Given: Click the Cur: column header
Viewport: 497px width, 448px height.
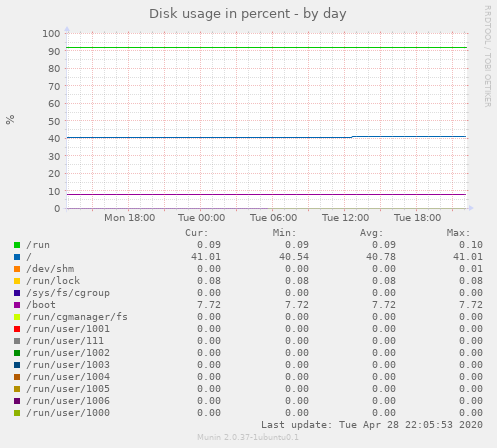Looking at the screenshot, I should tap(197, 233).
